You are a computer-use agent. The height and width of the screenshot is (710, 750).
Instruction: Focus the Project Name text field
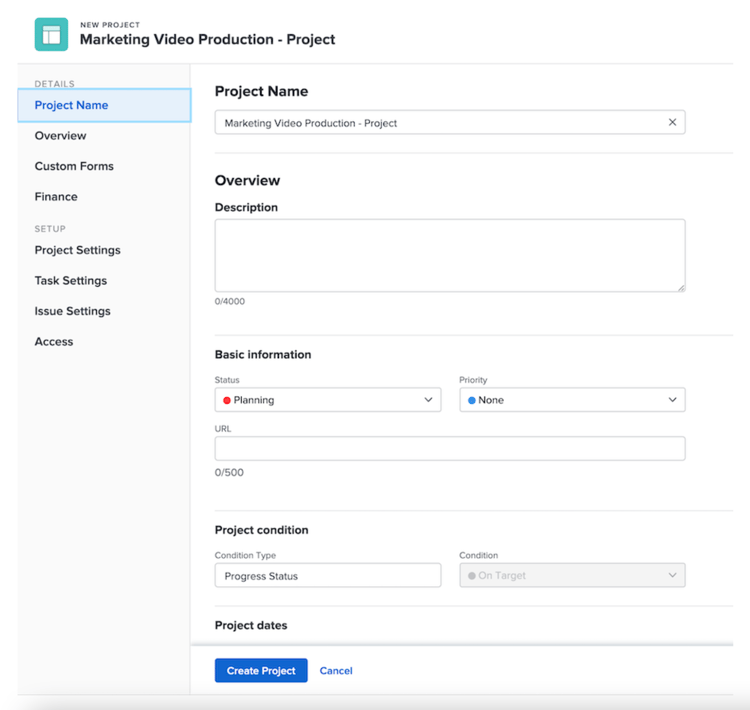[450, 122]
